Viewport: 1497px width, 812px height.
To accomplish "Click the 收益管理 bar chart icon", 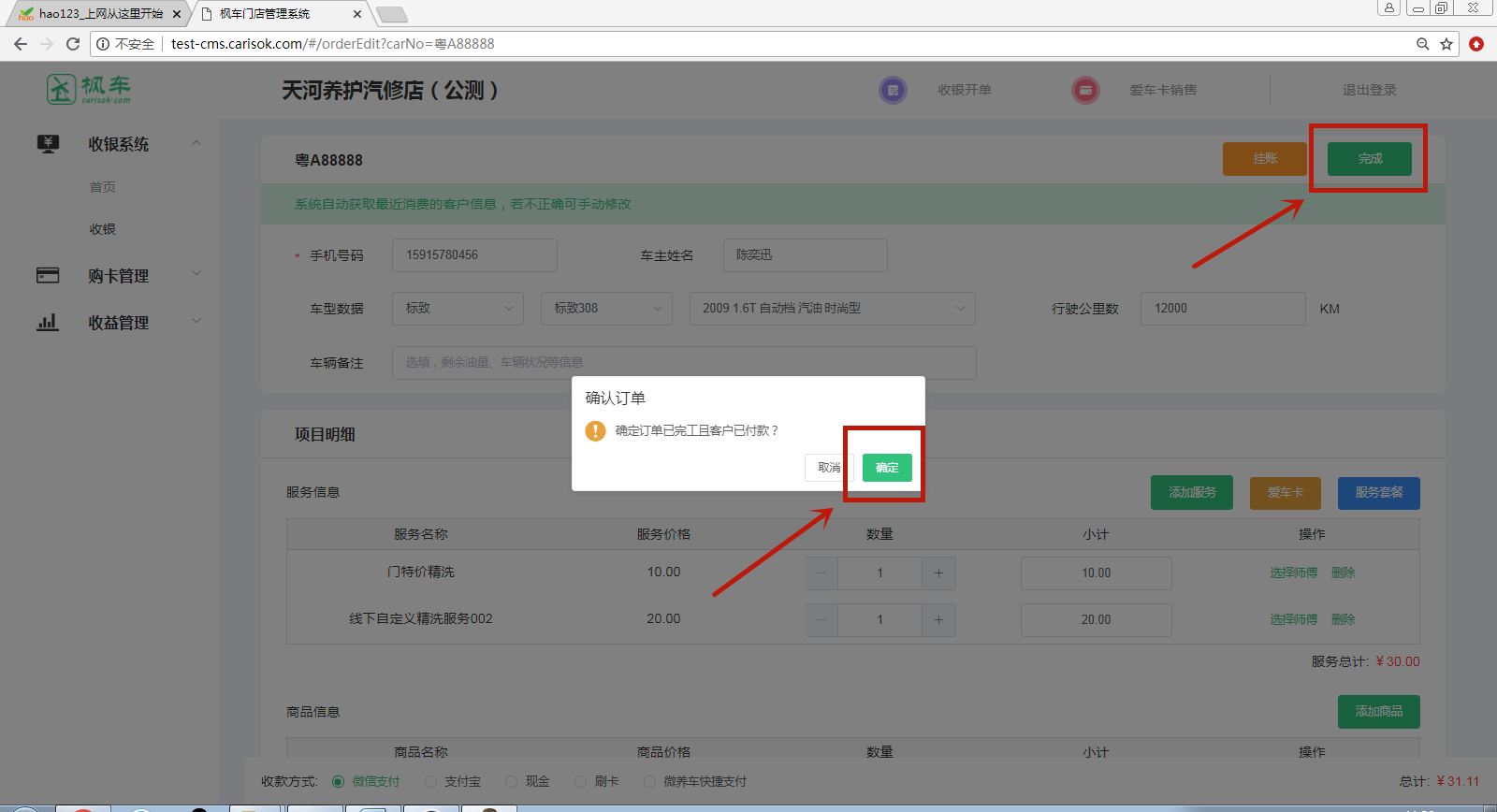I will 48,323.
